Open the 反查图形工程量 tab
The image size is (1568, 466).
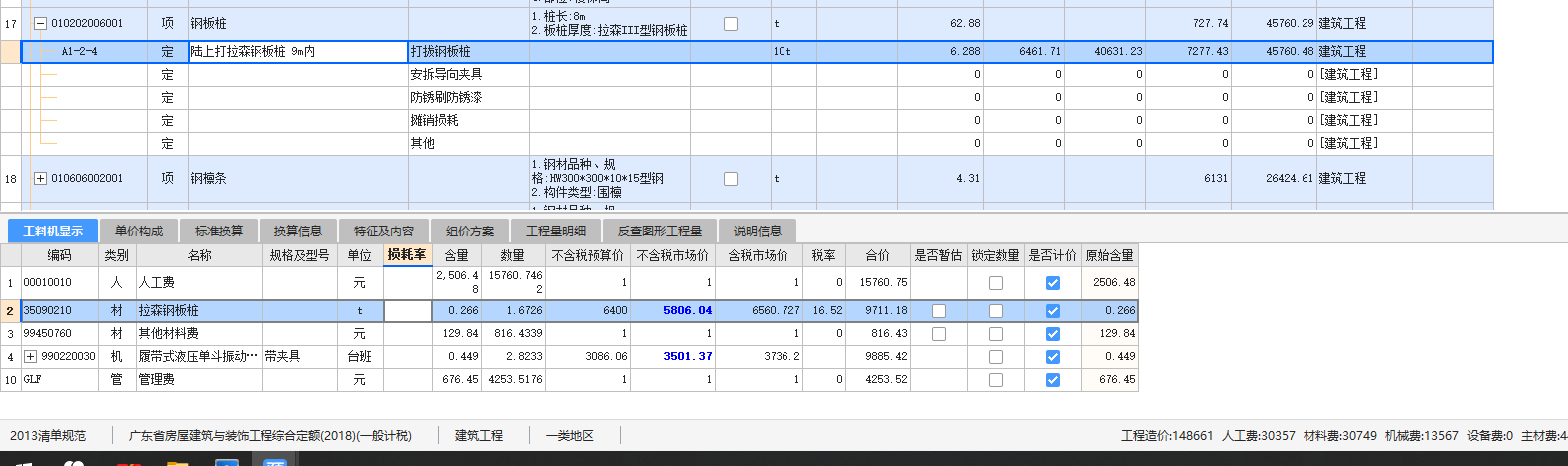coord(660,231)
